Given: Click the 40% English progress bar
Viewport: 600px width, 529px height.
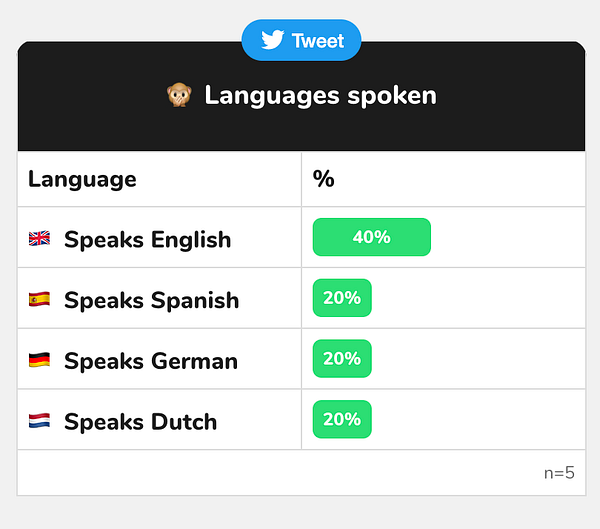Looking at the screenshot, I should click(x=371, y=237).
